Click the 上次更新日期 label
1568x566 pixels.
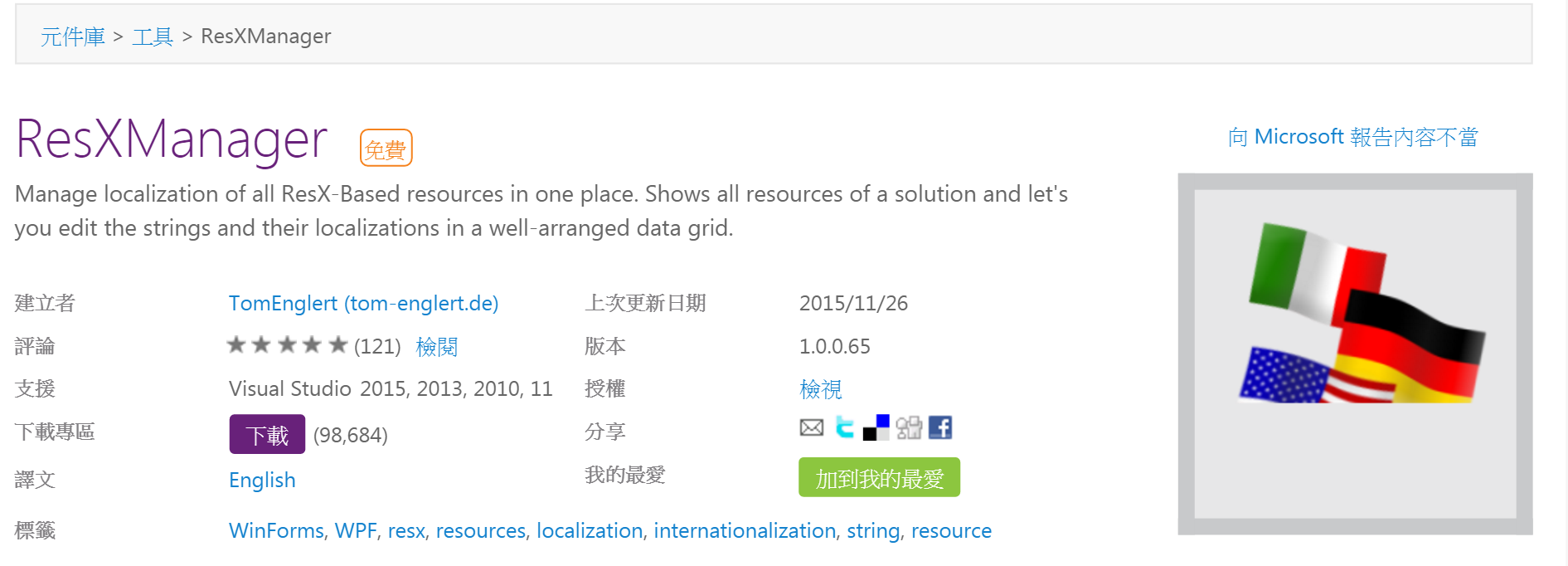pos(645,303)
